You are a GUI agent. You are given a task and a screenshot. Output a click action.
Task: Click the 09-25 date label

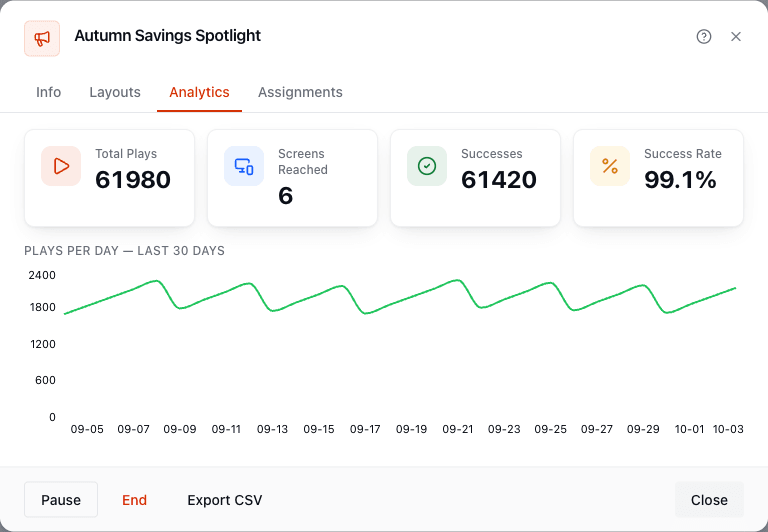point(551,430)
